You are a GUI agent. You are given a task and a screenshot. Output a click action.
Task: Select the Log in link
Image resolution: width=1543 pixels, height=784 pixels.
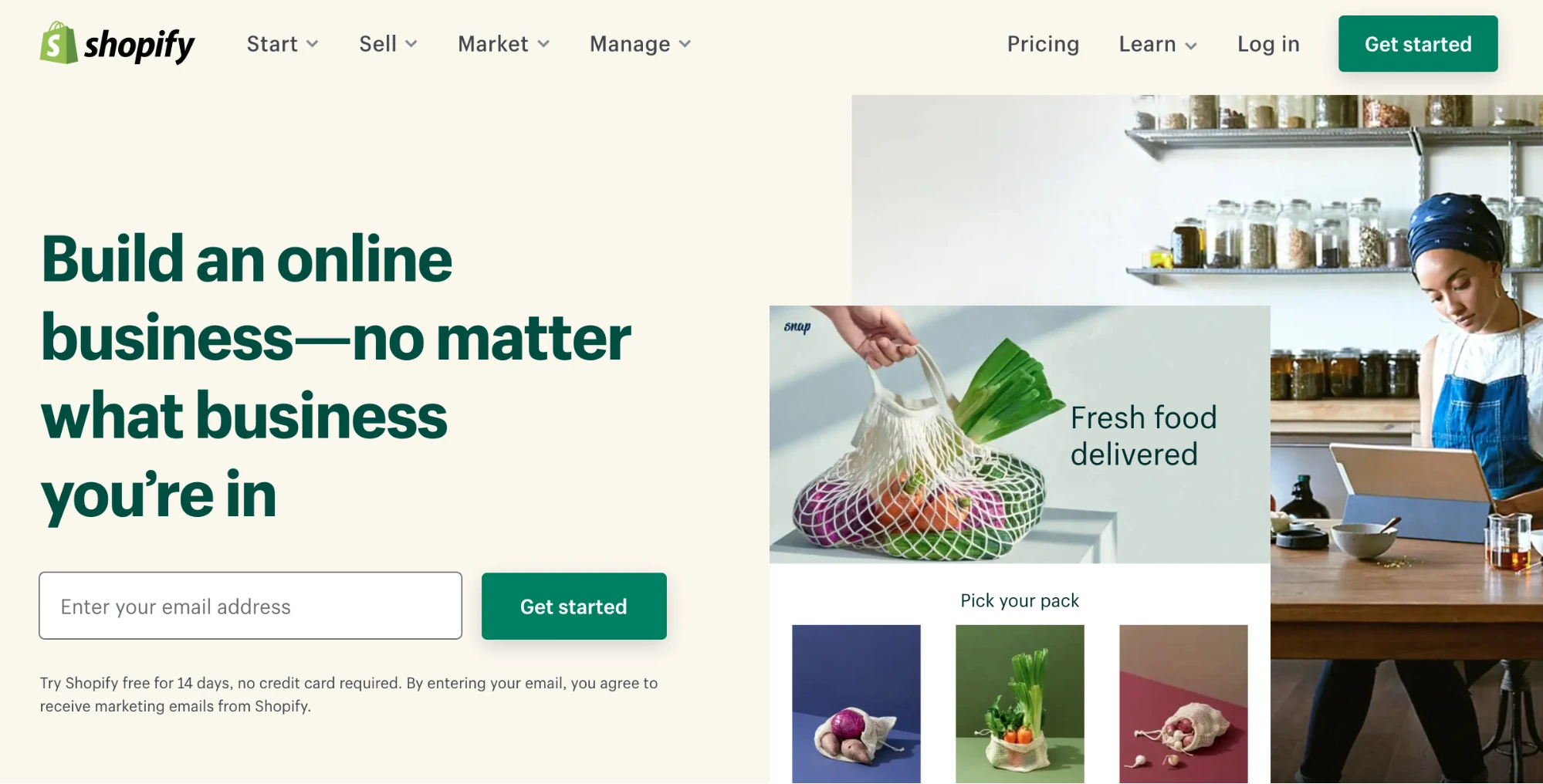(1268, 44)
